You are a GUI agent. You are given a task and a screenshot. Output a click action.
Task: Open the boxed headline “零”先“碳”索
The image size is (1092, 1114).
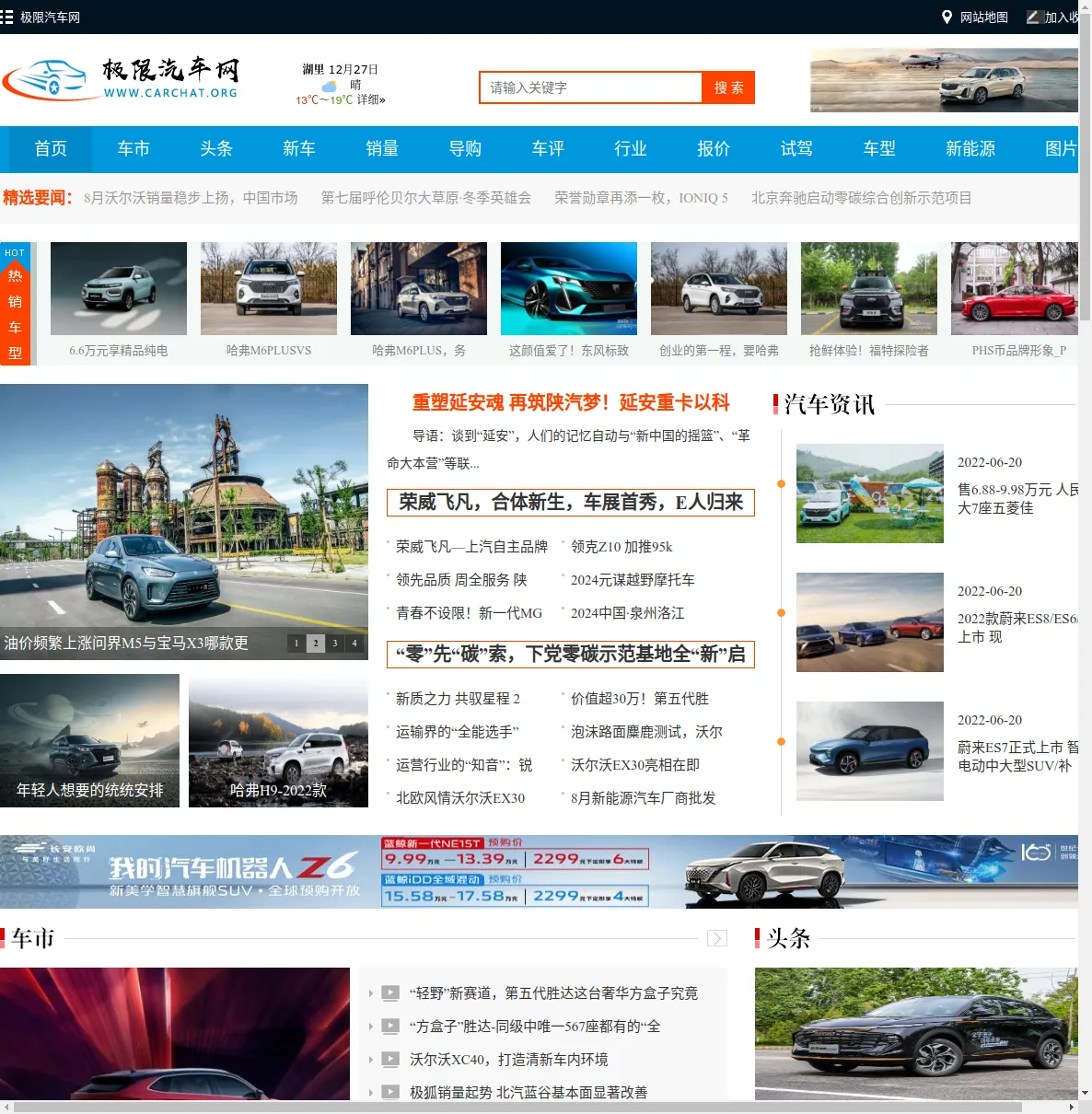[x=571, y=655]
